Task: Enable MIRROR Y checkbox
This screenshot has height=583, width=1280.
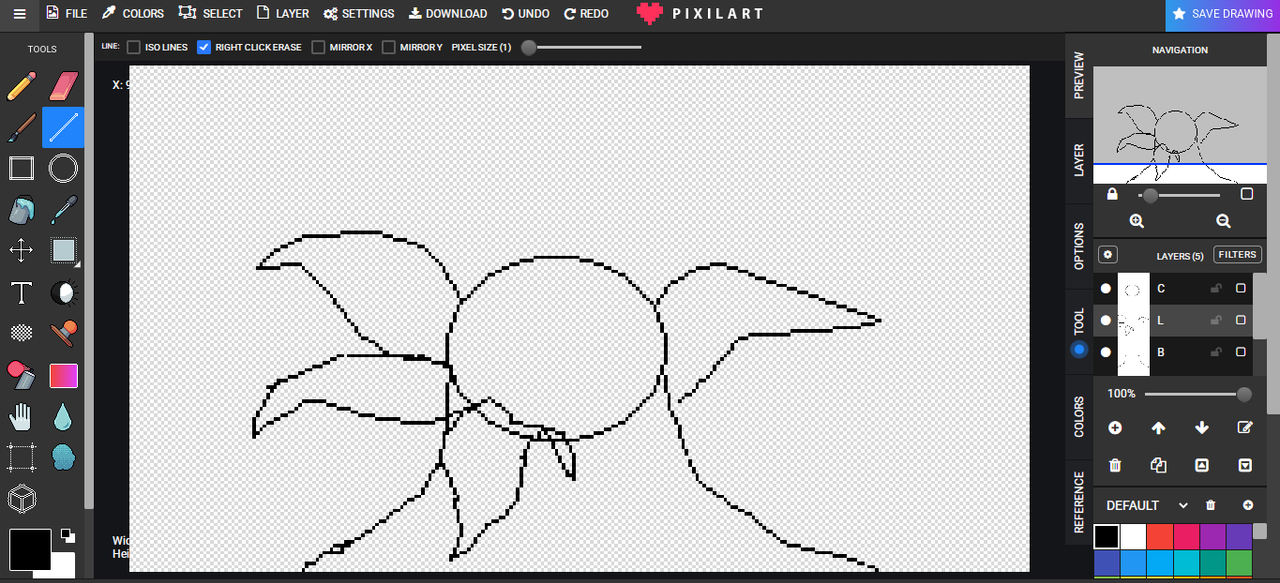Action: (x=388, y=47)
